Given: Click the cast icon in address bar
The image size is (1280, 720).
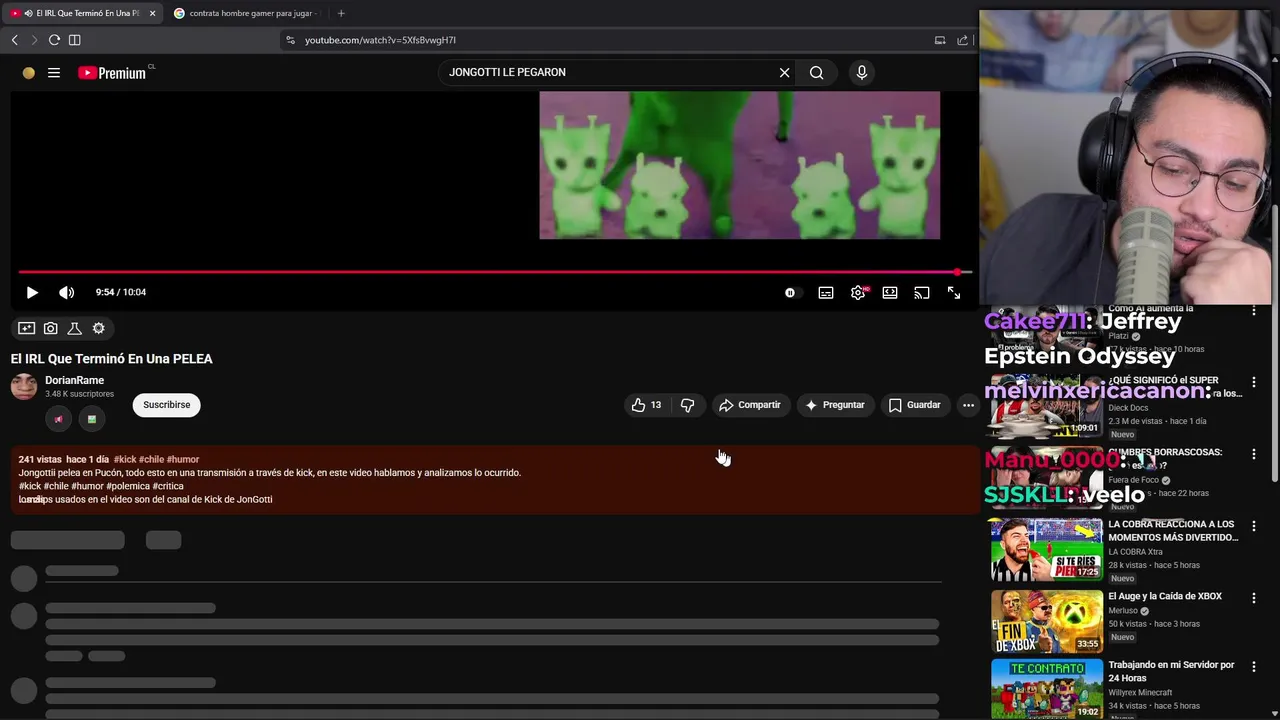Looking at the screenshot, I should pos(940,40).
